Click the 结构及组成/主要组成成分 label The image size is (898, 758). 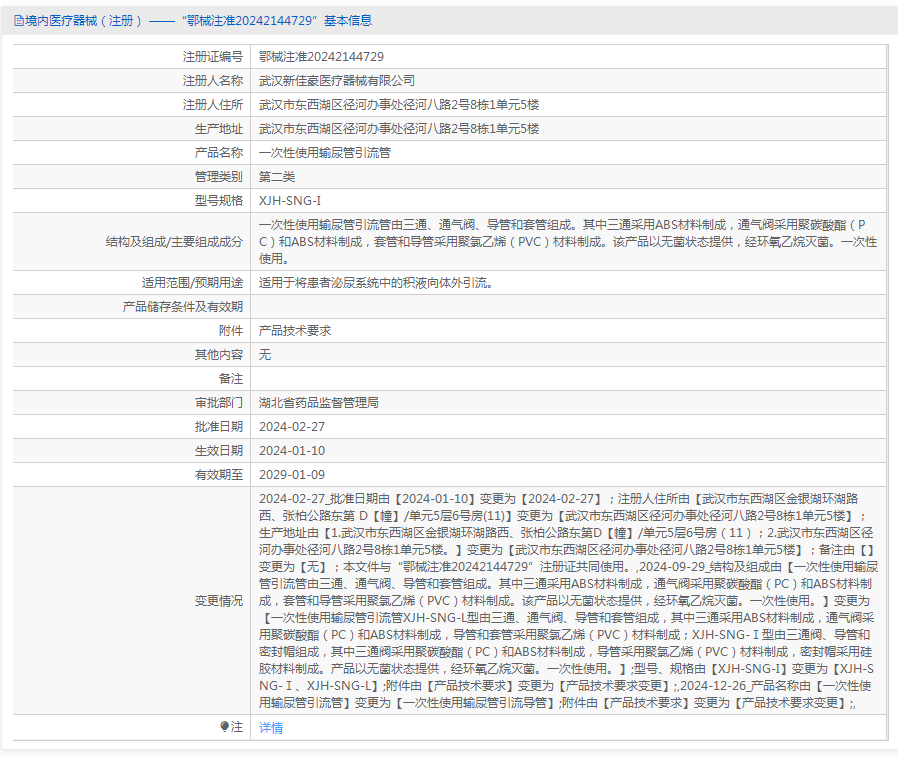coord(174,242)
